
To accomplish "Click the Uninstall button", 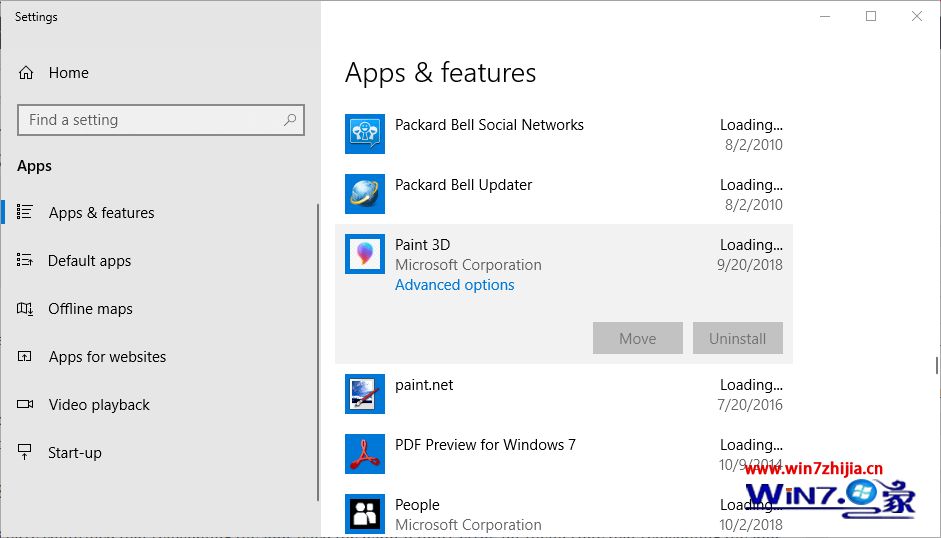I will click(x=738, y=338).
